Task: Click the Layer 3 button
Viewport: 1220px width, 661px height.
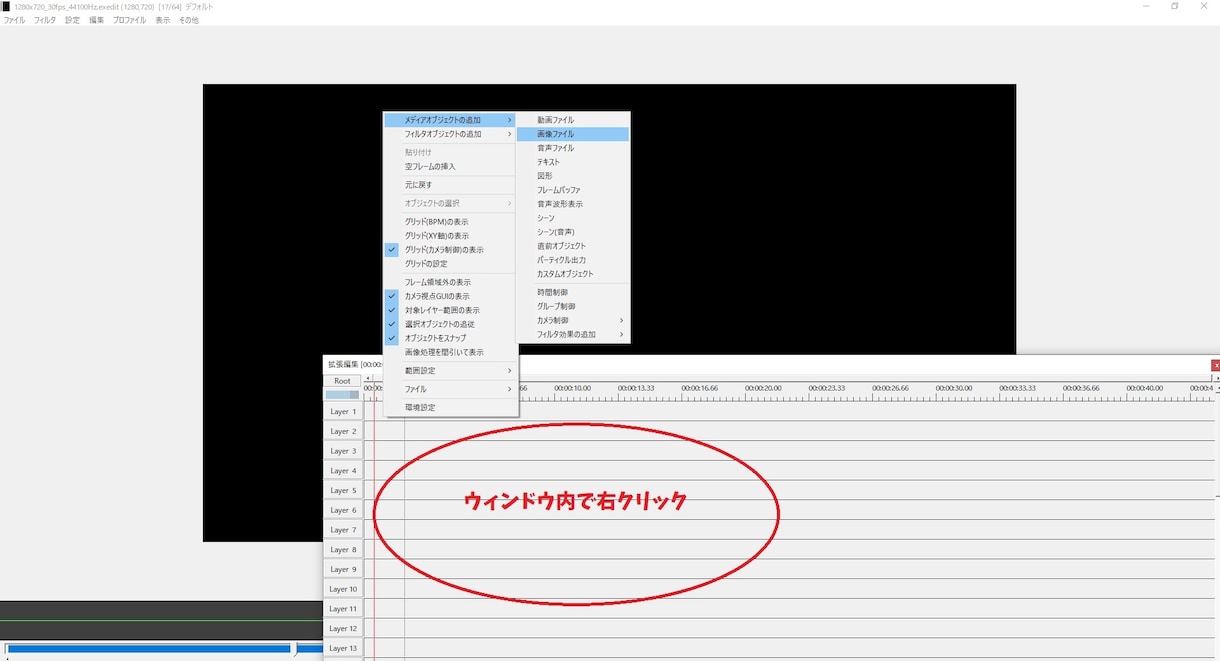Action: click(343, 451)
